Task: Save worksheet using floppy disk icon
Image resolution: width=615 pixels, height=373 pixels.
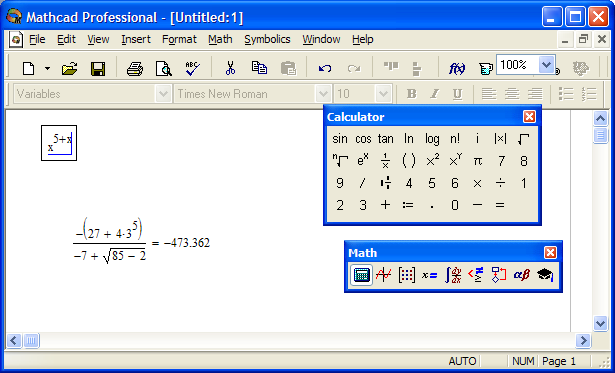Action: click(x=98, y=69)
